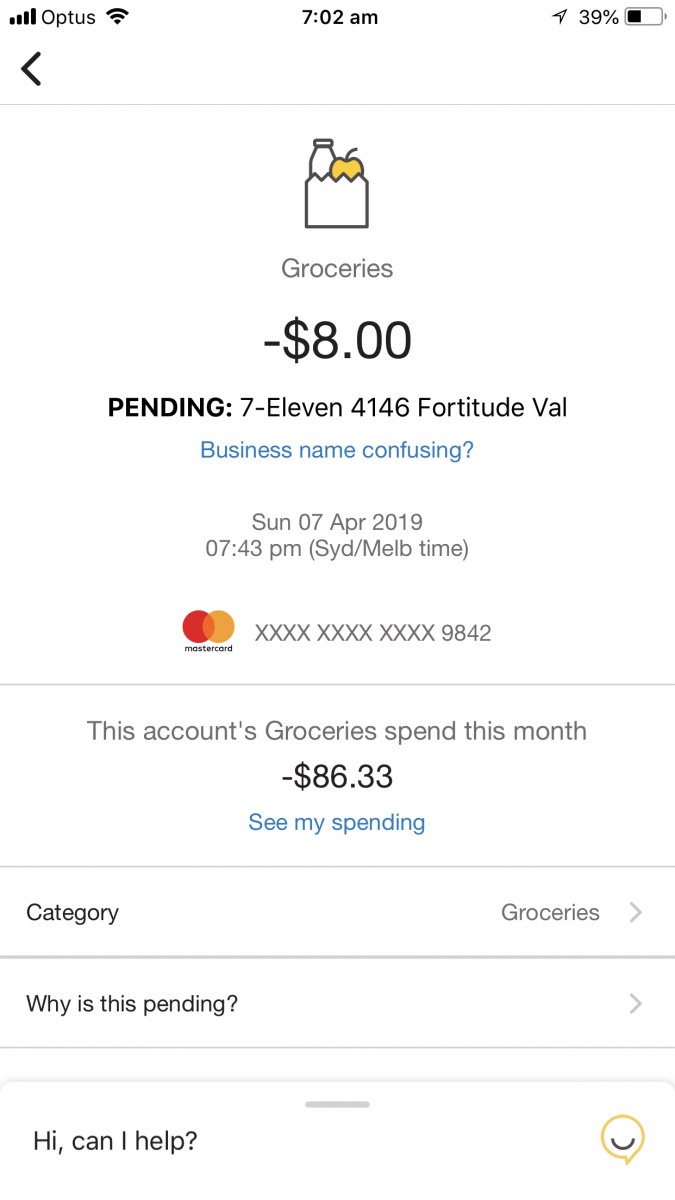Viewport: 675px width, 1200px height.
Task: Tap the -$8.00 transaction amount
Action: pos(337,340)
